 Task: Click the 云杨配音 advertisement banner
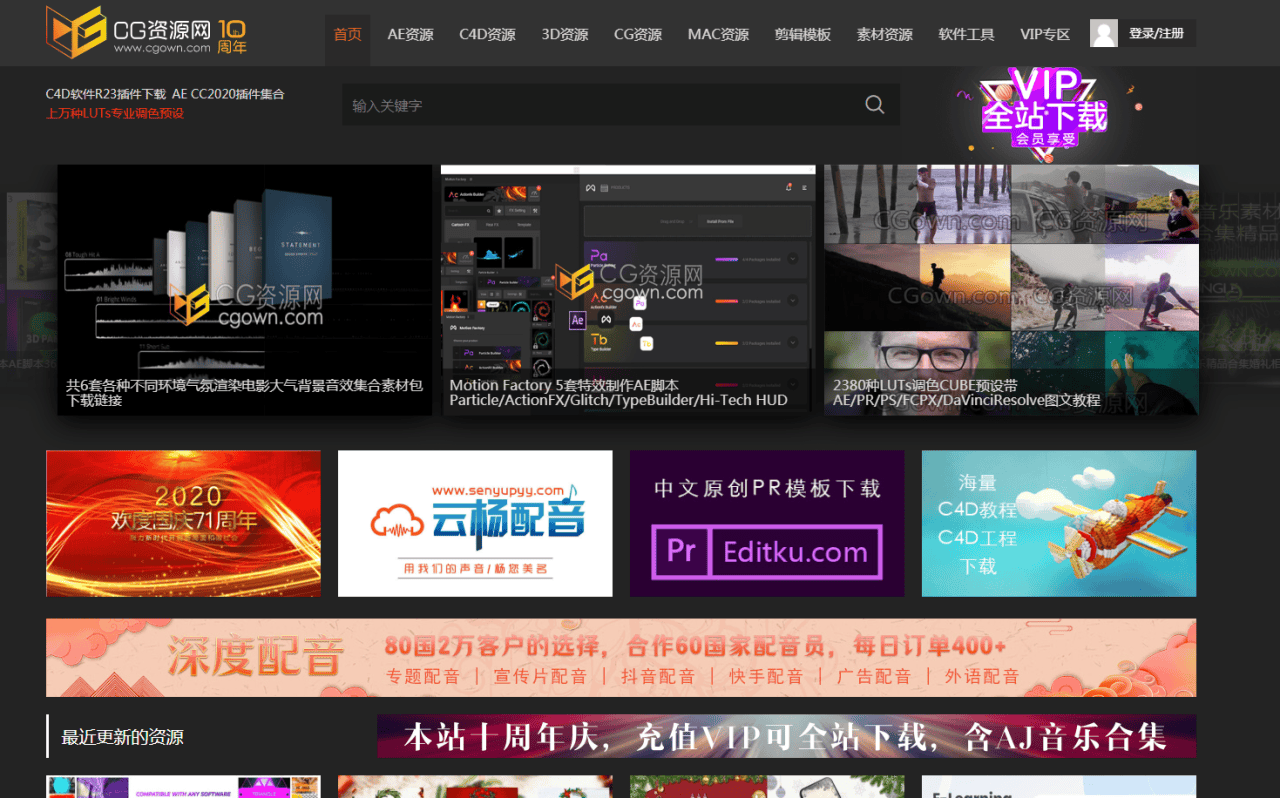click(475, 523)
